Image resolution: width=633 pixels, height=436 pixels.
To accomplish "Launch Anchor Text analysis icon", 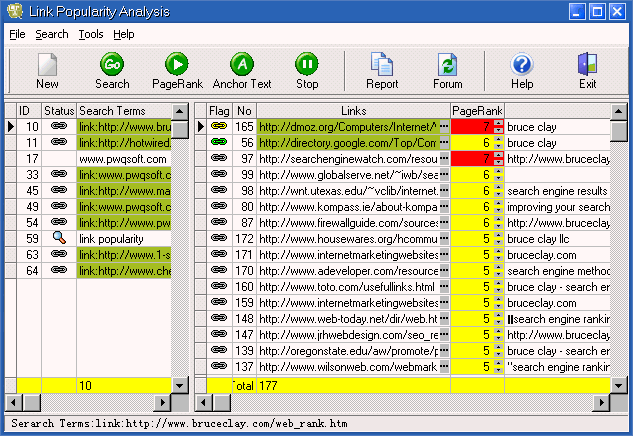I will click(x=242, y=64).
